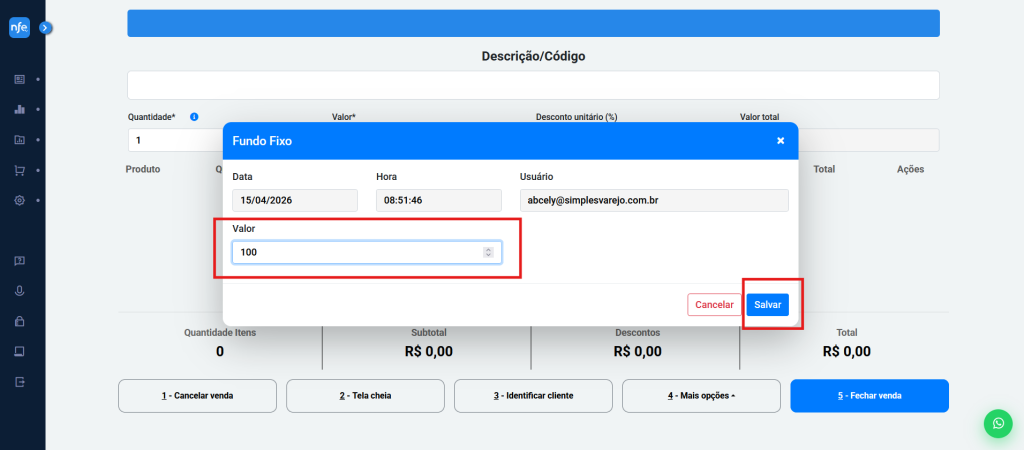Click the Descrição/Código search field

pos(533,85)
